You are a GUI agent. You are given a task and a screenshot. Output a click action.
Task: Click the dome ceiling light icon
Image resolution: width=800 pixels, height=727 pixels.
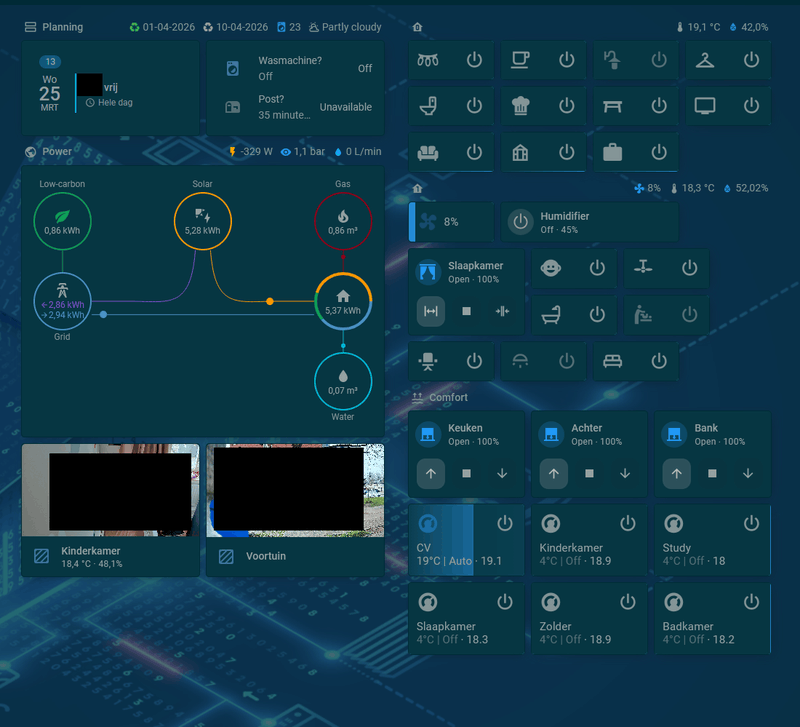(x=520, y=361)
